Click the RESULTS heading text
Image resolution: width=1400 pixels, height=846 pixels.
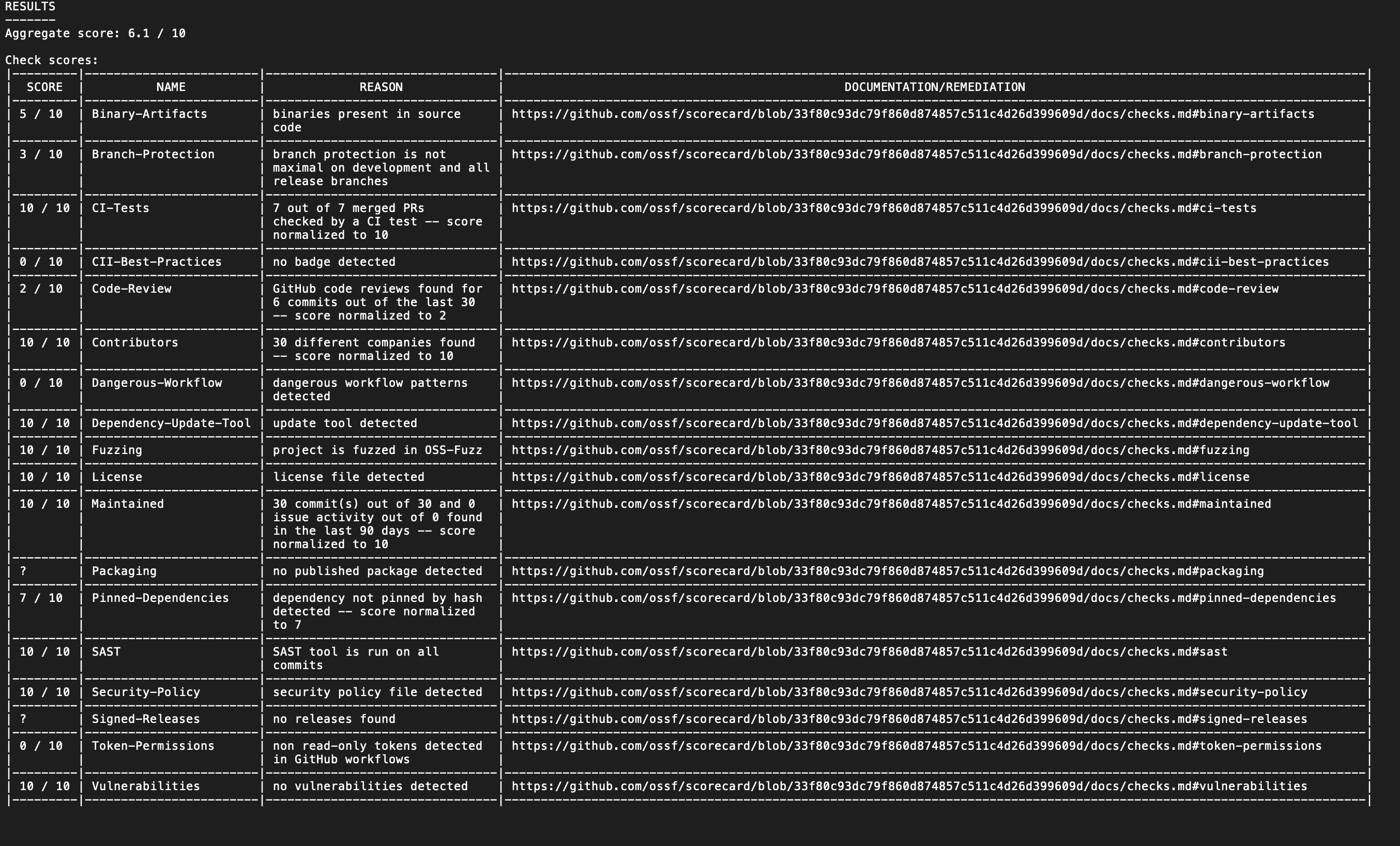tap(30, 7)
